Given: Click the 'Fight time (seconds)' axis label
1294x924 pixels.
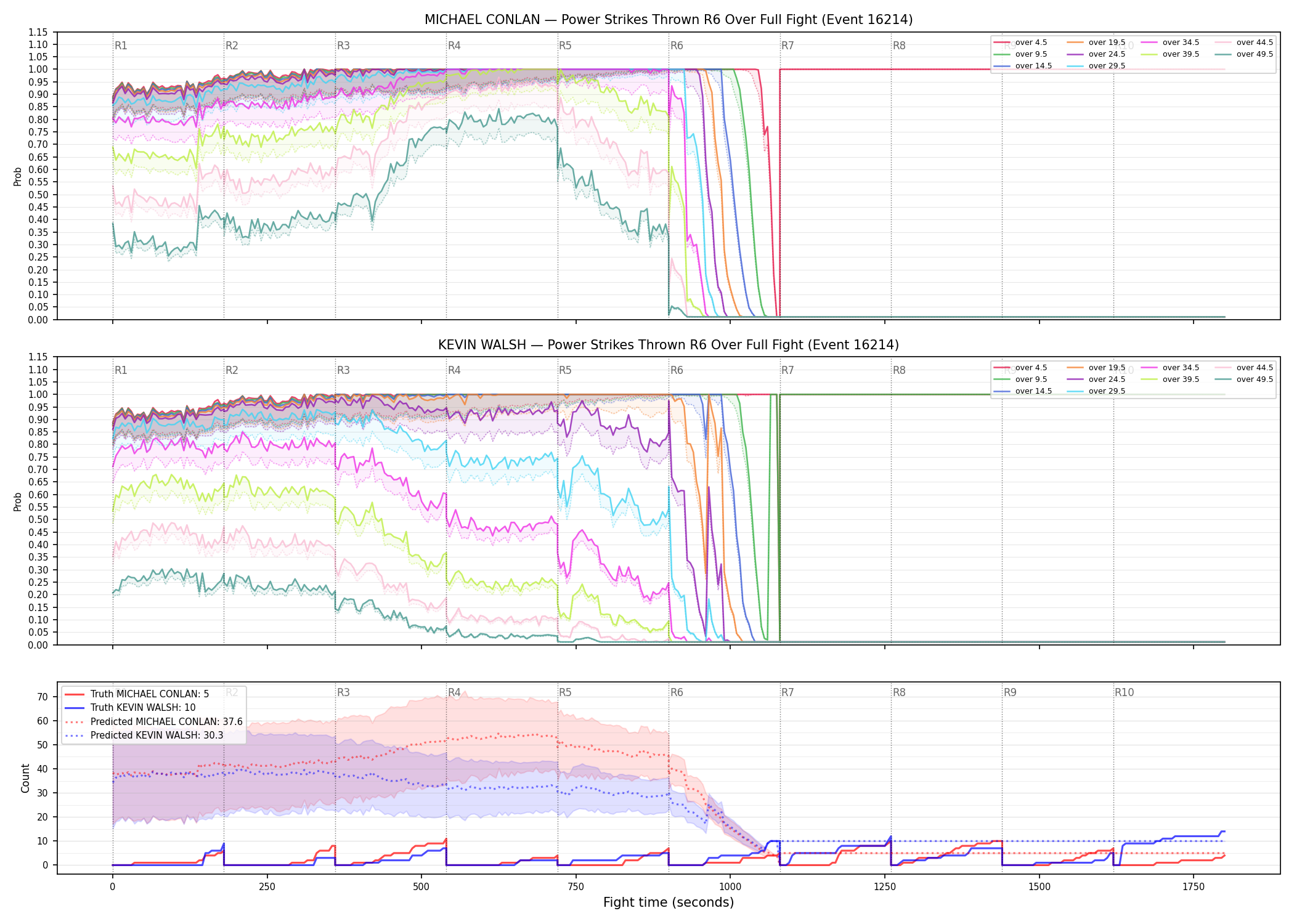Looking at the screenshot, I should click(669, 902).
